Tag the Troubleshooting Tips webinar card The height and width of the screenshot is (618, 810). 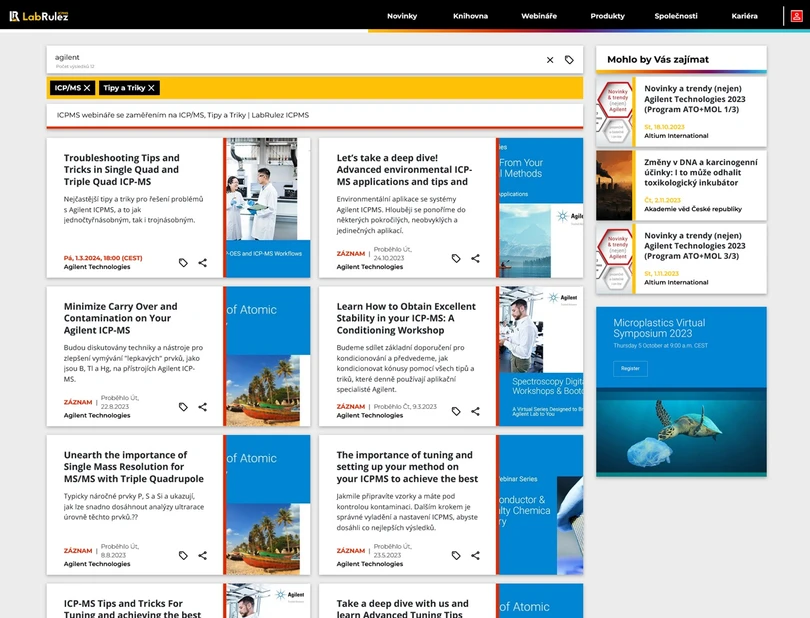coord(183,263)
